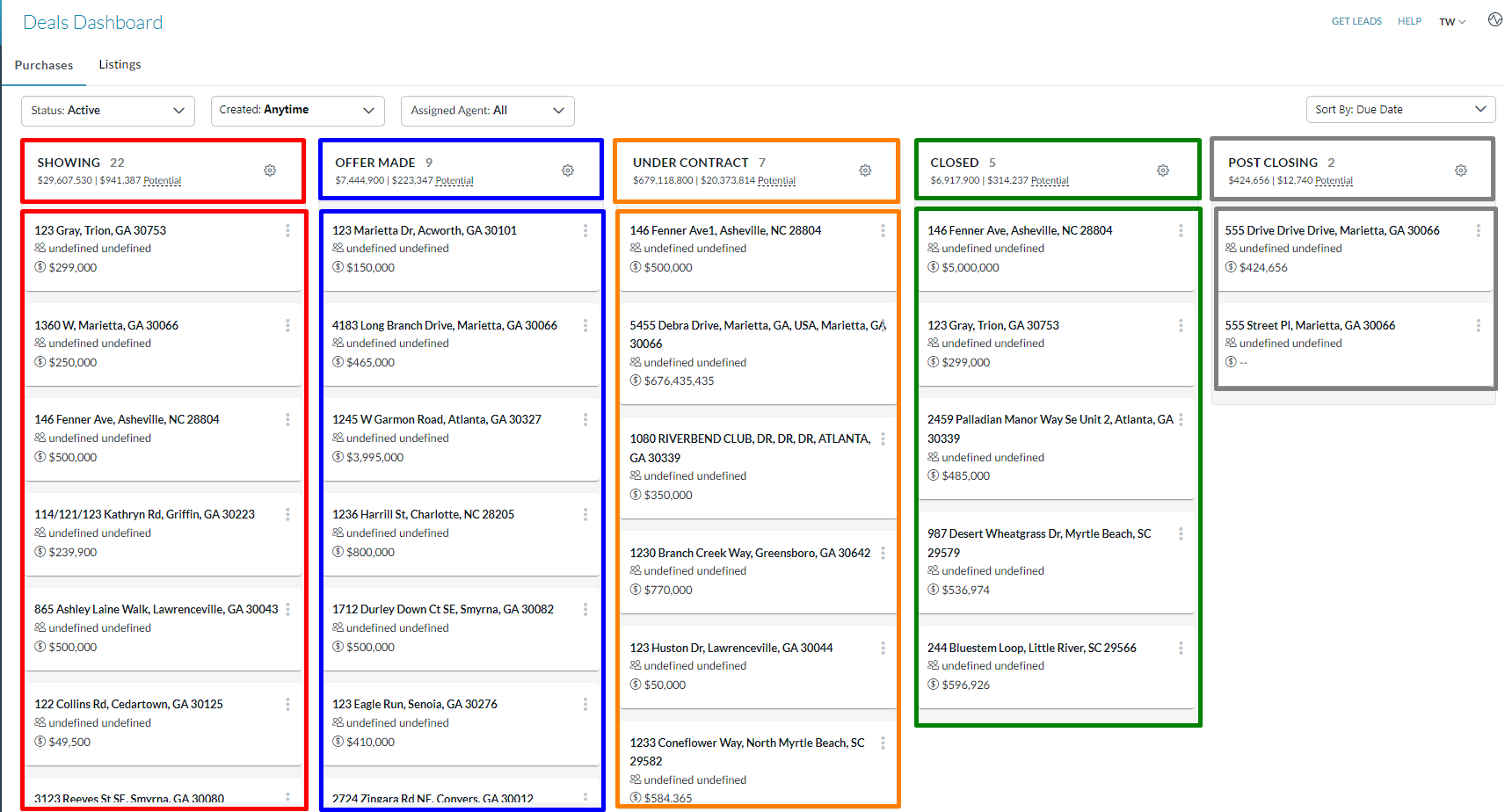Switch to the Listings tab

(x=120, y=64)
